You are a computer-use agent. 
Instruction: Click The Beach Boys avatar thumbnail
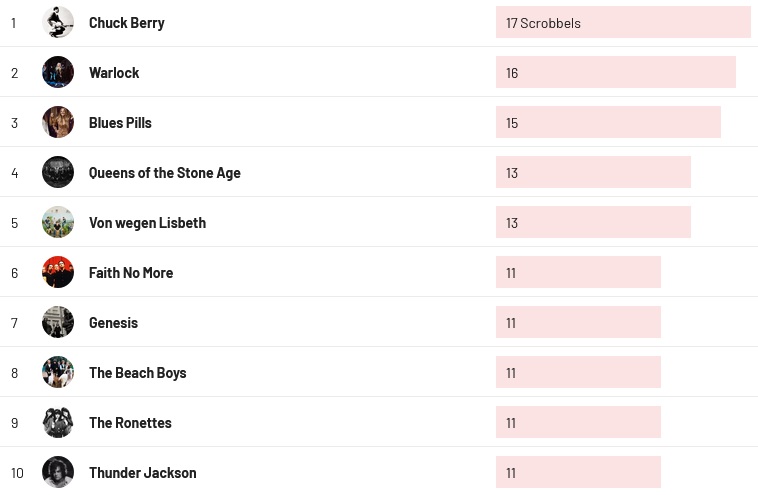[58, 372]
